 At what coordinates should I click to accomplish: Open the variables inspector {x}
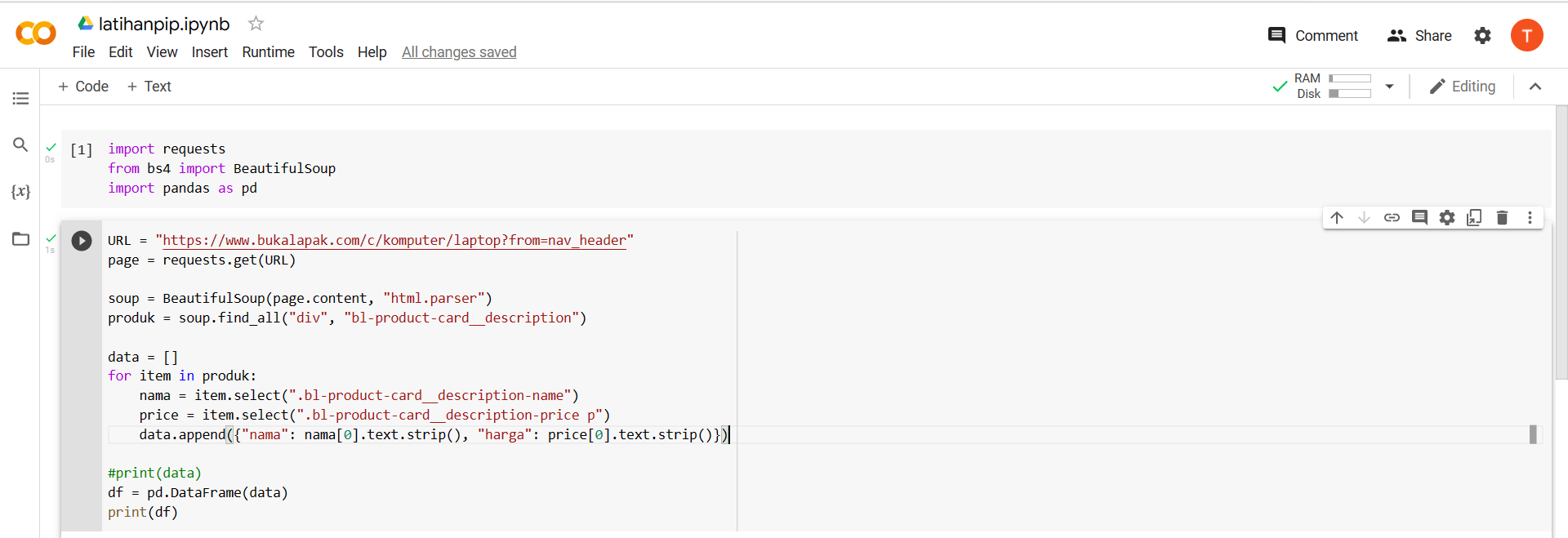pos(20,192)
